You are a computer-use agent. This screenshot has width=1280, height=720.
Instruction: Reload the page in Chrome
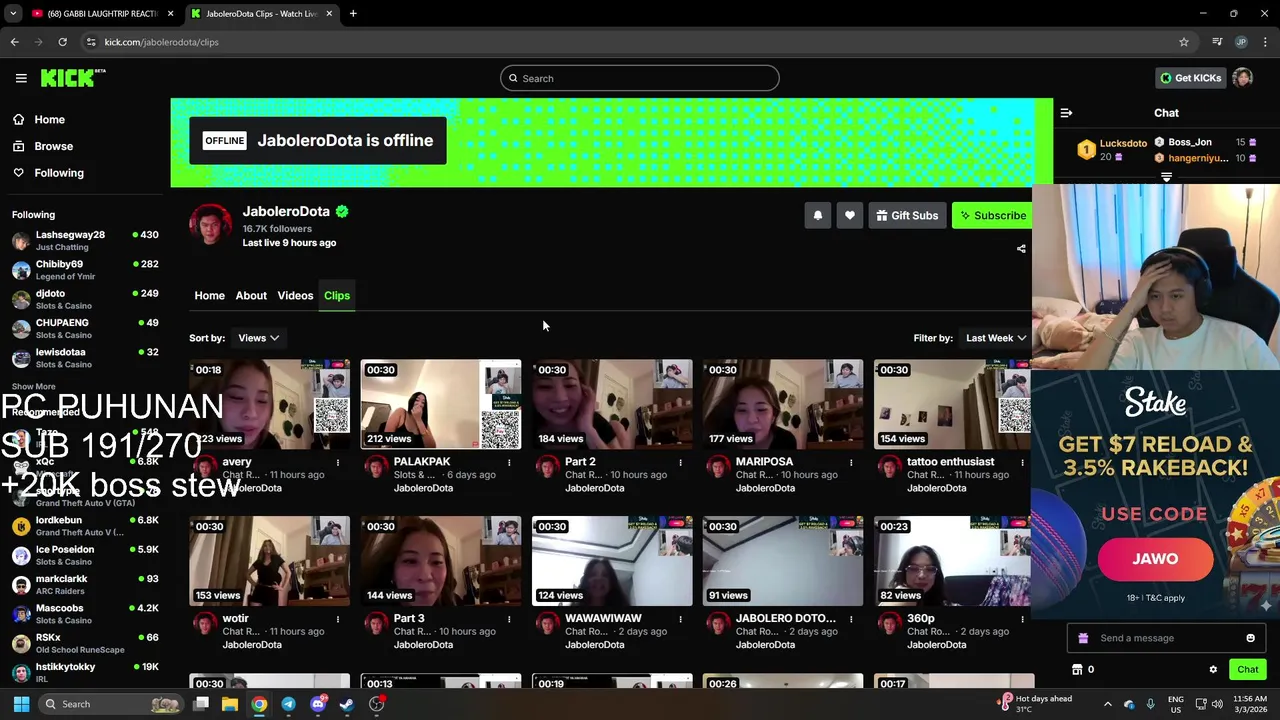(62, 42)
